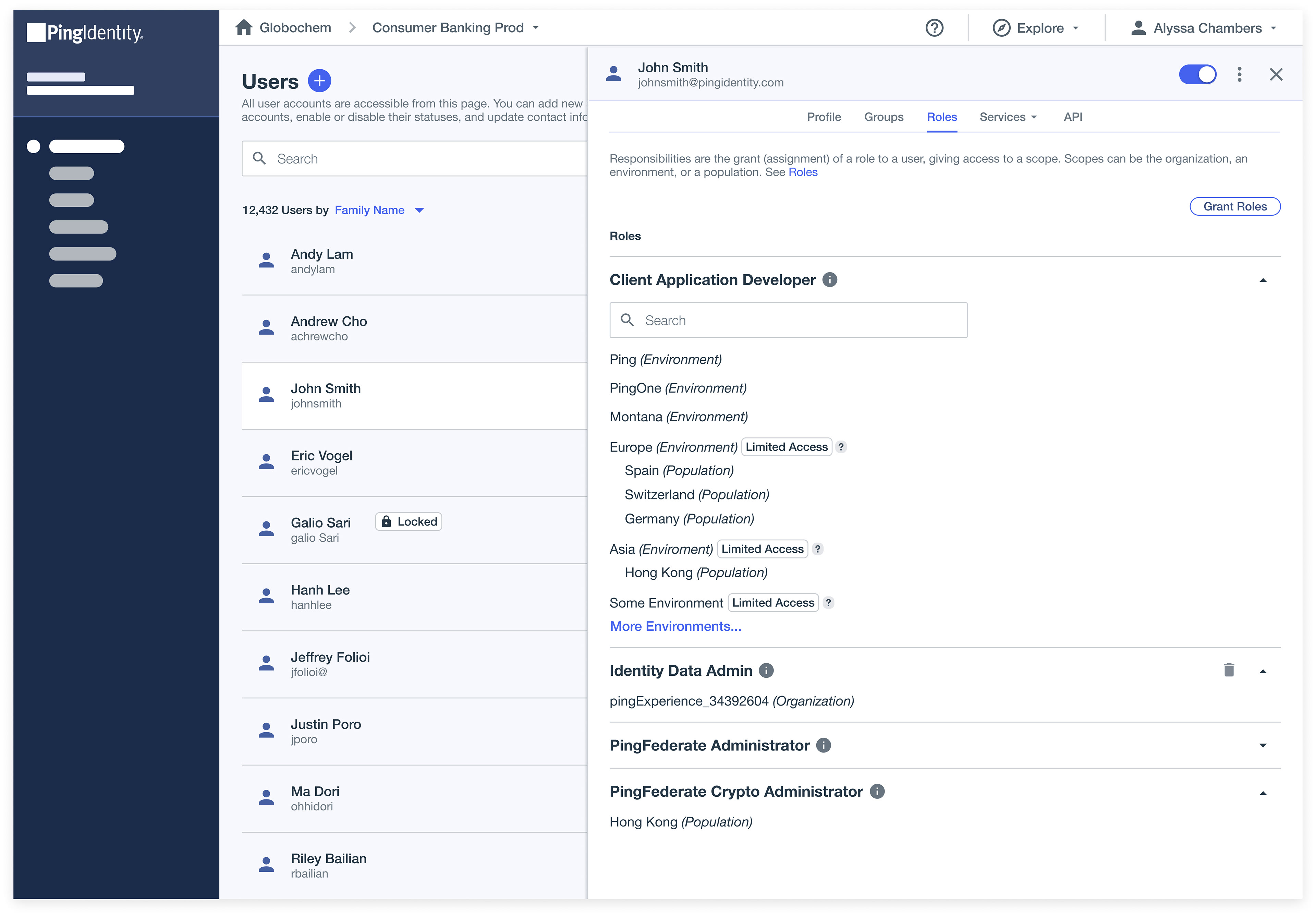Switch to the Groups tab
1316x916 pixels.
(883, 117)
